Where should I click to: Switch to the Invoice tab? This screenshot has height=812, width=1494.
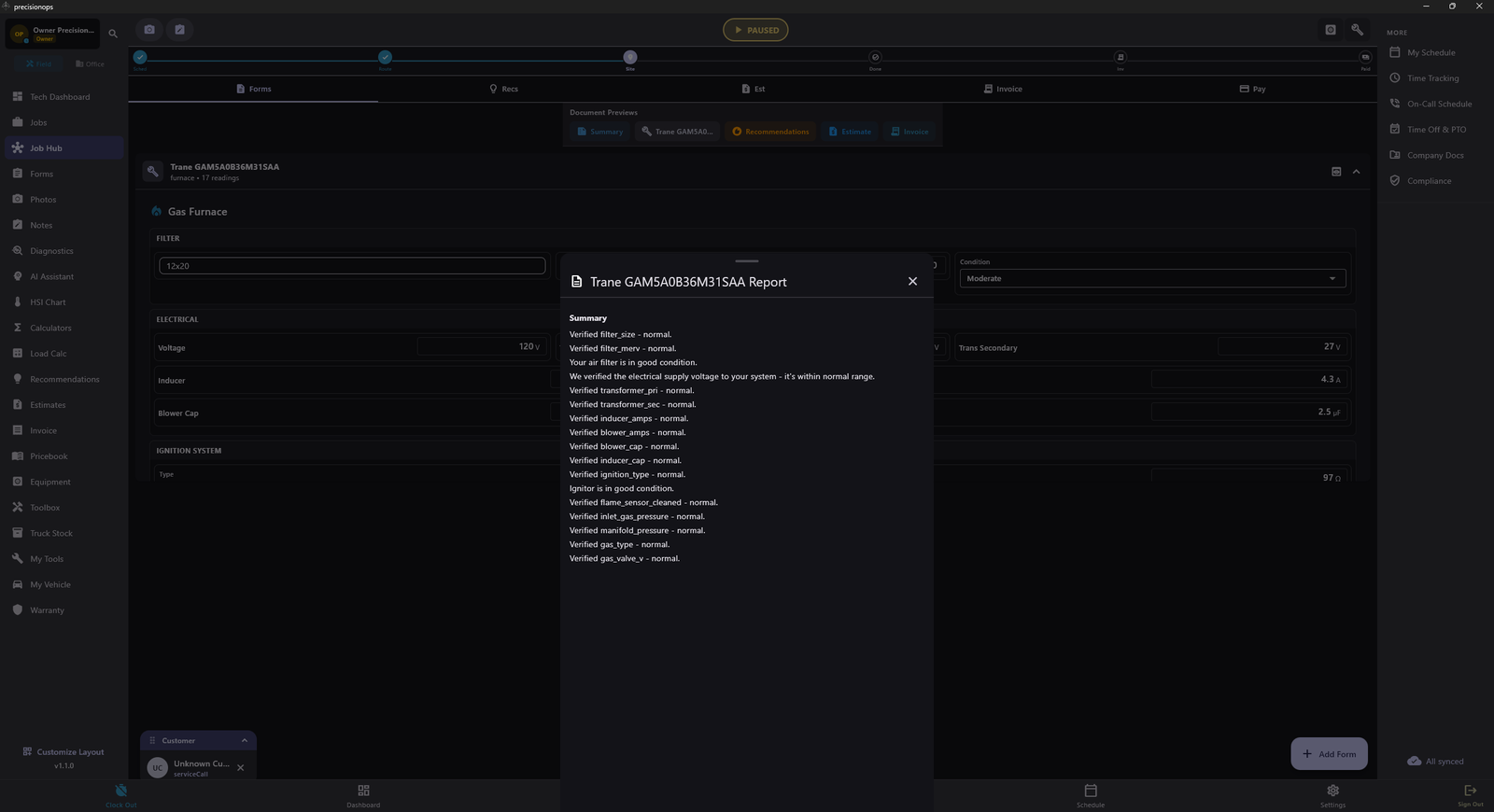(1003, 89)
